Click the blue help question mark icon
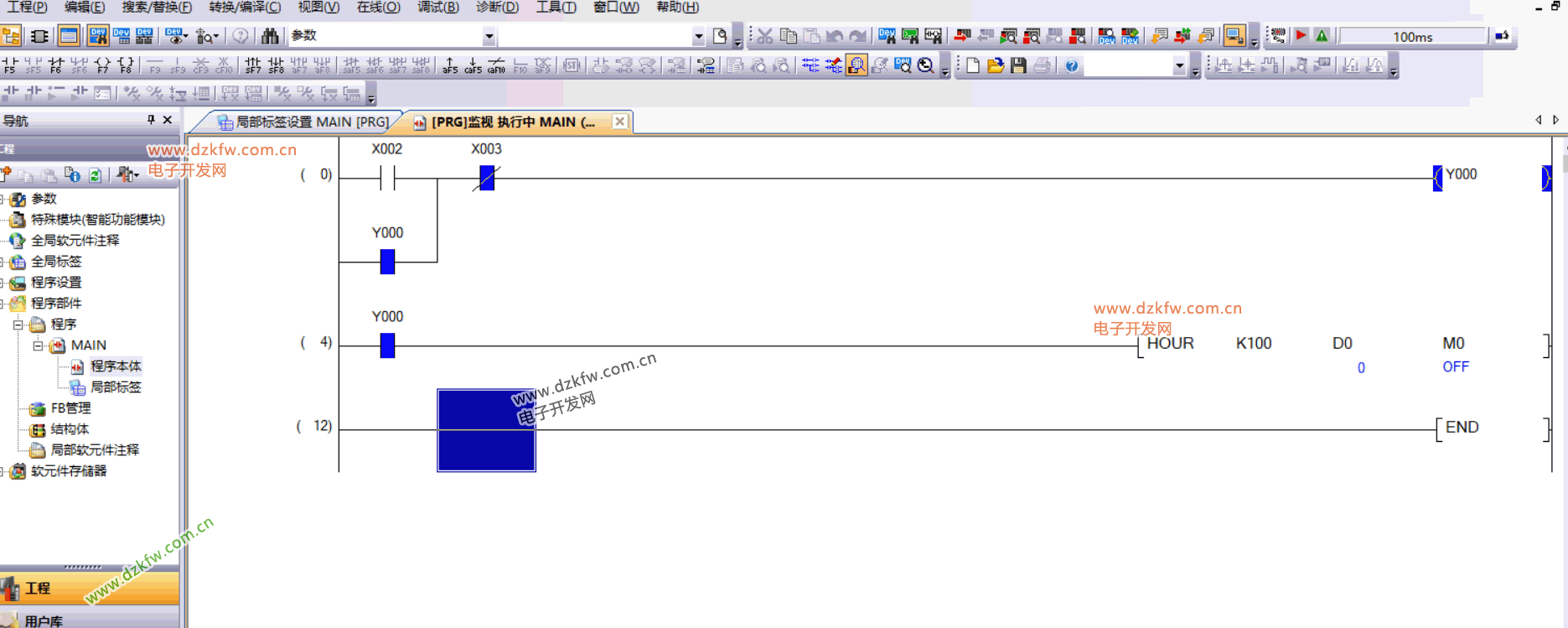The width and height of the screenshot is (1568, 628). coord(1071,65)
